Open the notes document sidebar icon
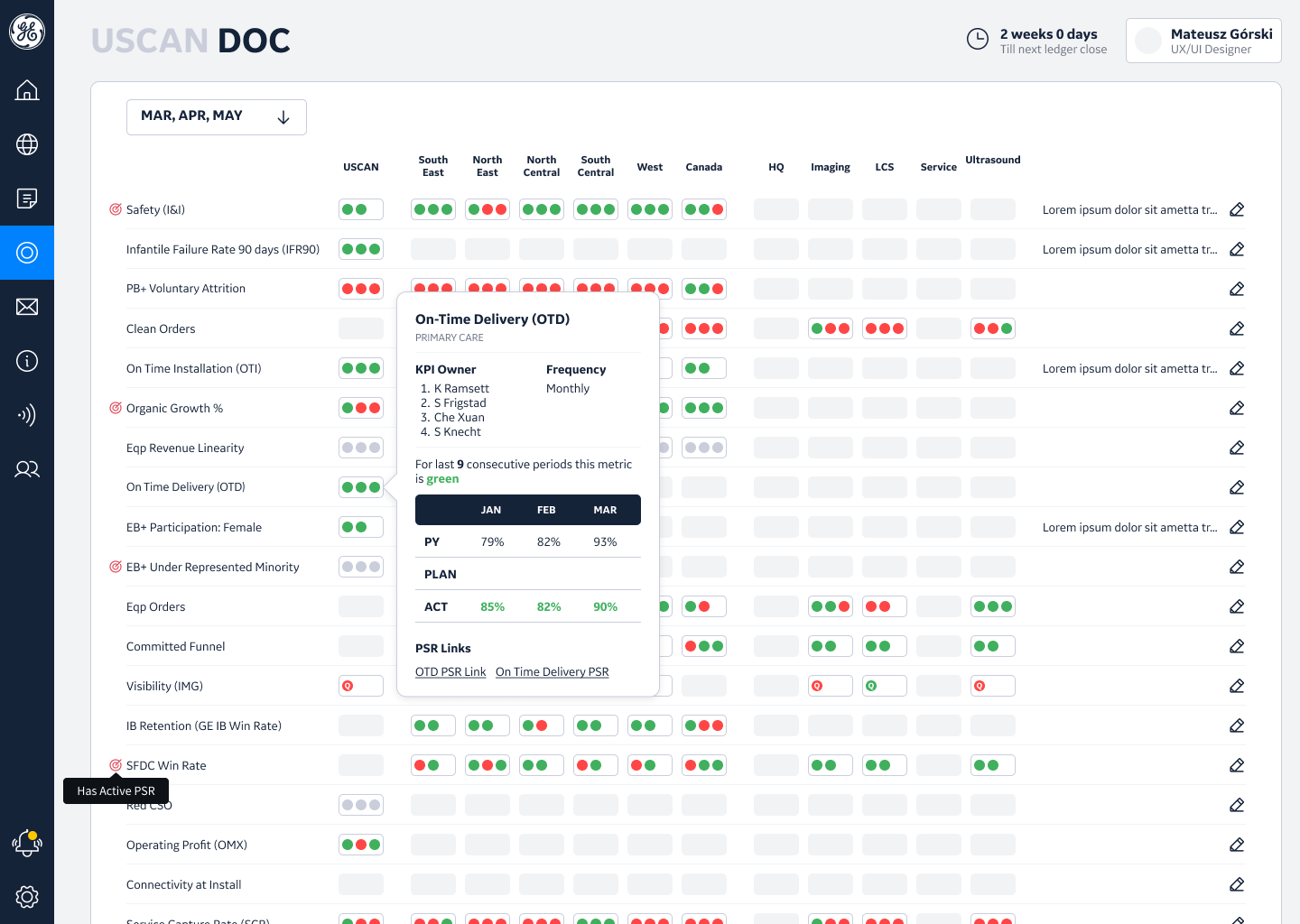 (27, 199)
